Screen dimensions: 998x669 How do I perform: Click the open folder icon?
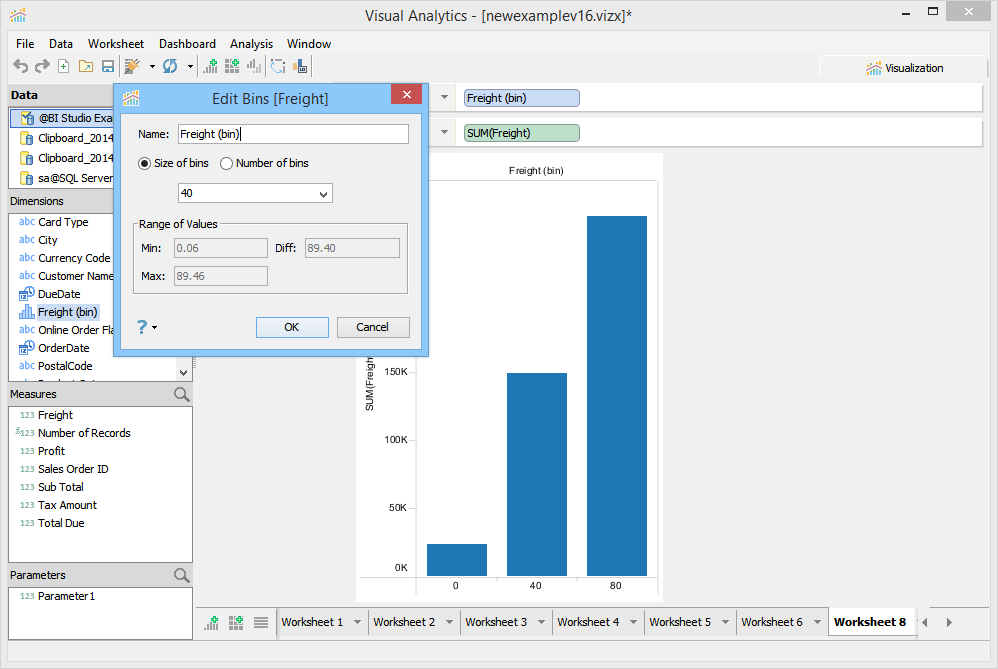tap(86, 66)
